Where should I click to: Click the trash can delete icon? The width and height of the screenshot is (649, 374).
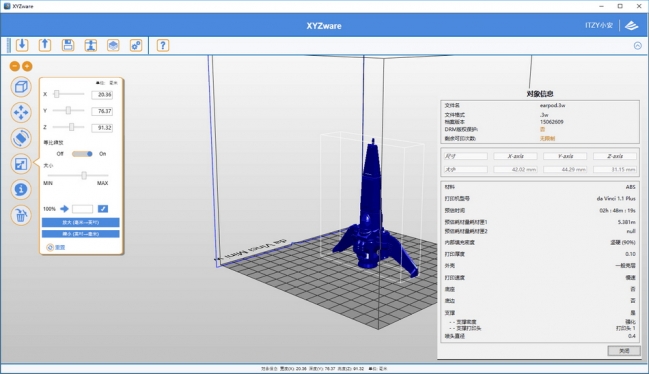(x=21, y=215)
